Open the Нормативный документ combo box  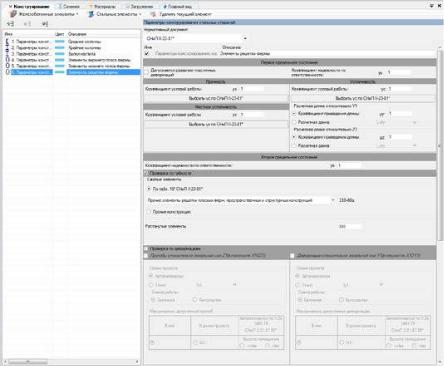click(x=196, y=38)
